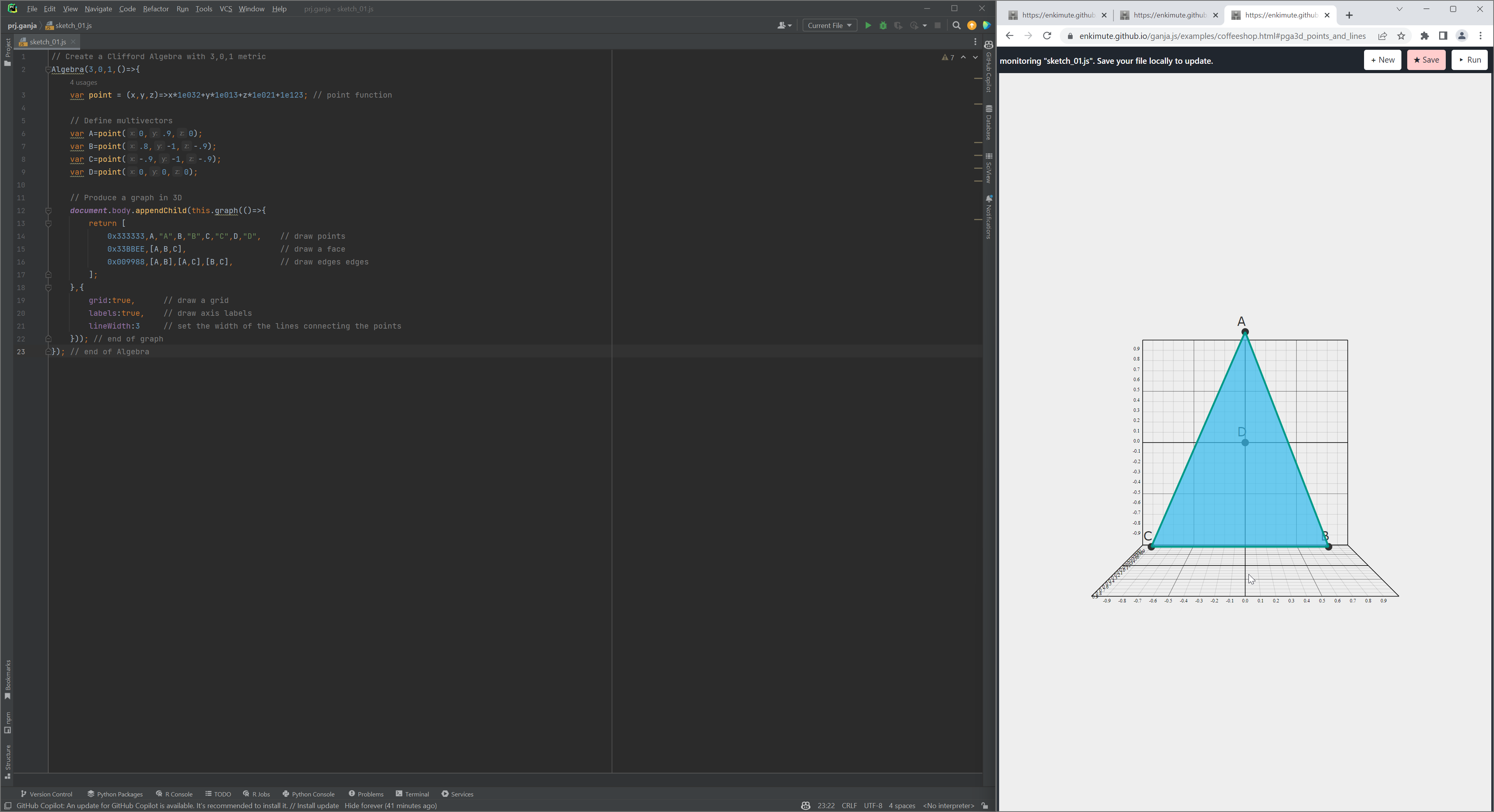The image size is (1494, 812).
Task: Open Search Everywhere magnifier icon
Action: pos(956,26)
